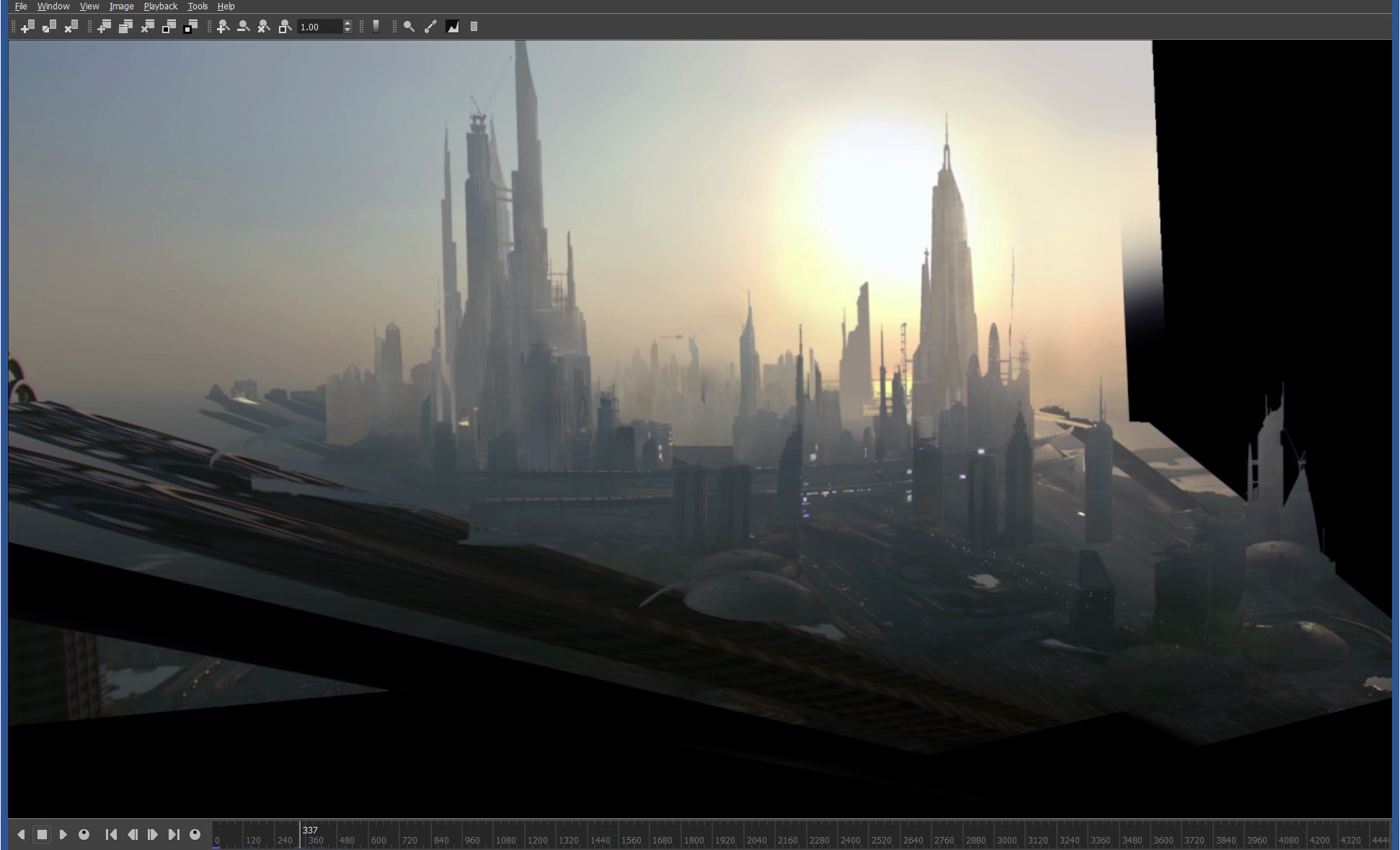Step forward one frame
The image size is (1400, 850).
tap(153, 834)
